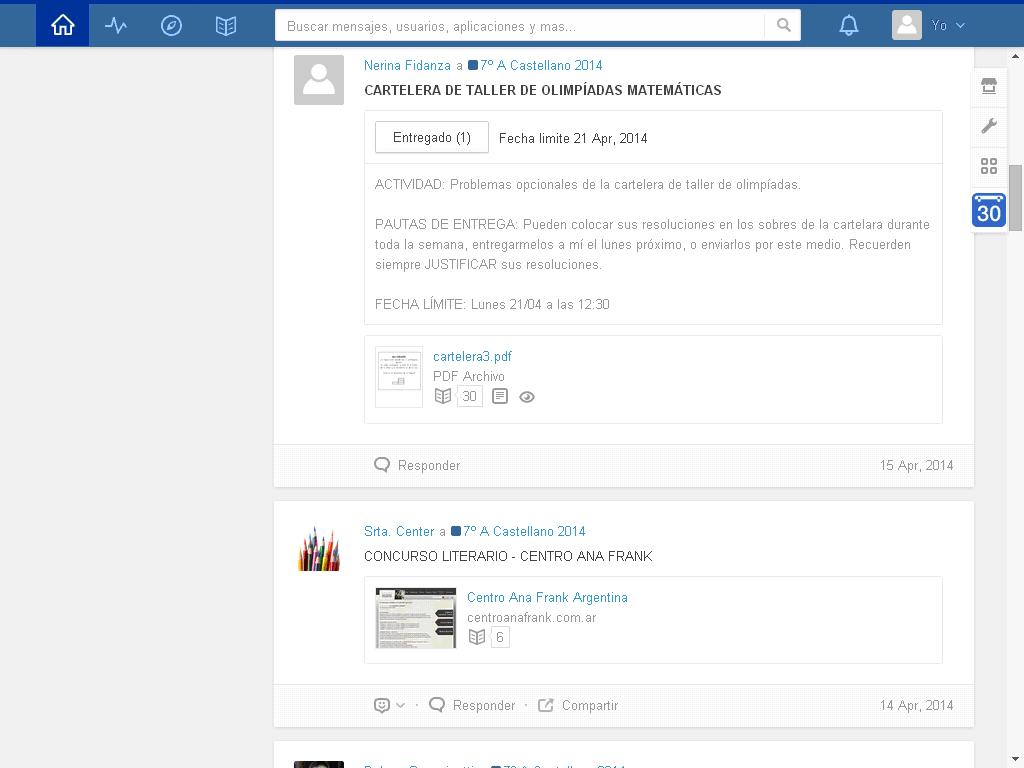Add cartelera3.pdf to library via book icon
This screenshot has width=1024, height=768.
click(443, 396)
